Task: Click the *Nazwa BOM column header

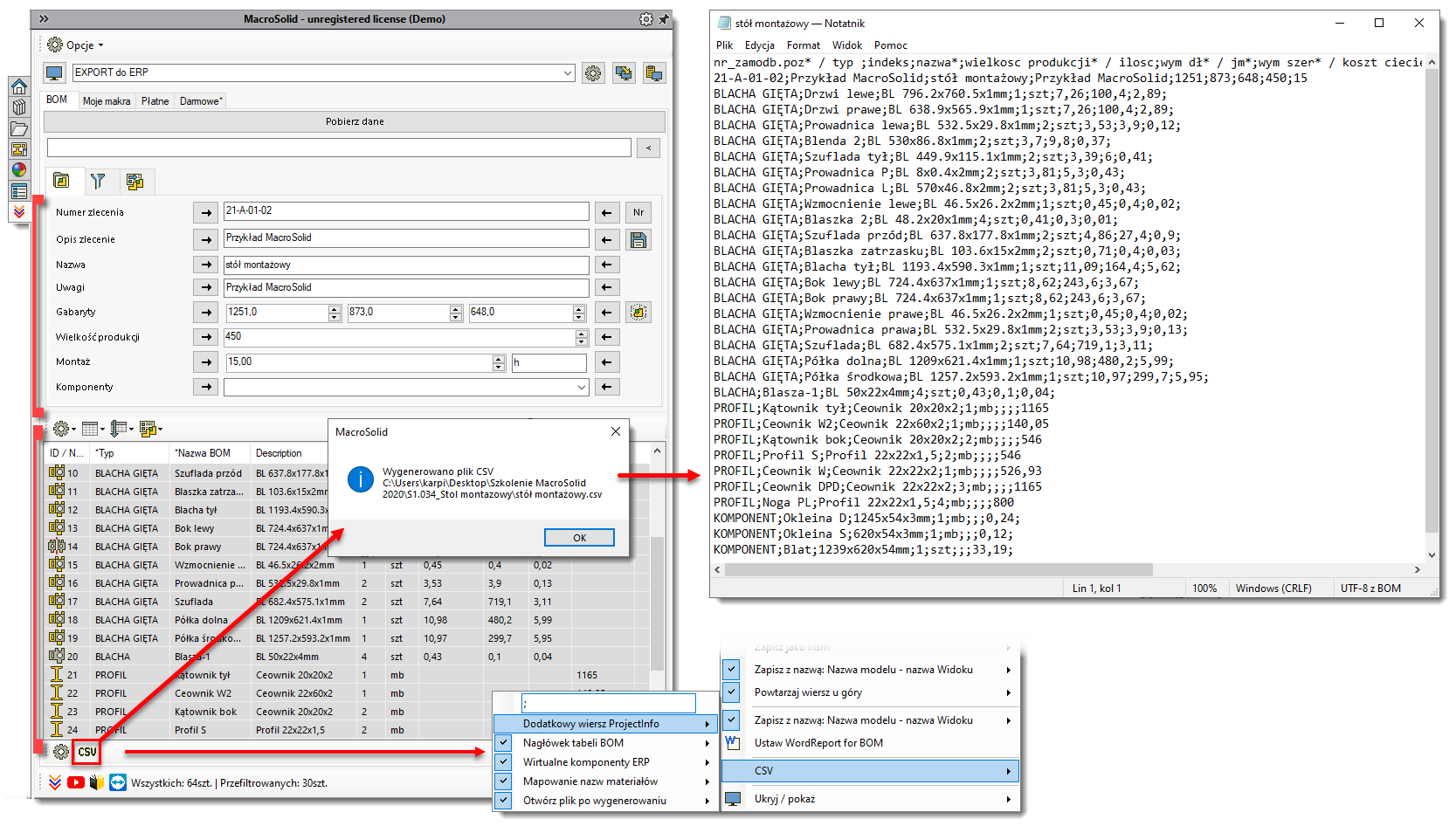Action: tap(203, 453)
